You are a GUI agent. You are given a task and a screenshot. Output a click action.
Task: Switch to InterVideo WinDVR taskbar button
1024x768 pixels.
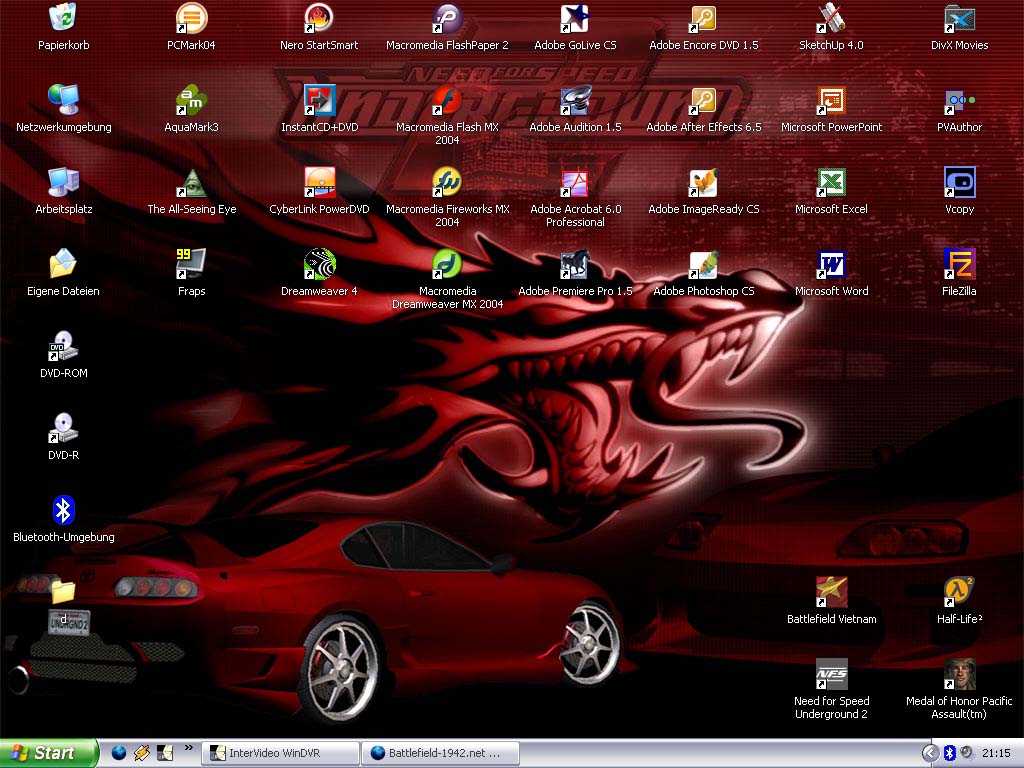coord(281,753)
